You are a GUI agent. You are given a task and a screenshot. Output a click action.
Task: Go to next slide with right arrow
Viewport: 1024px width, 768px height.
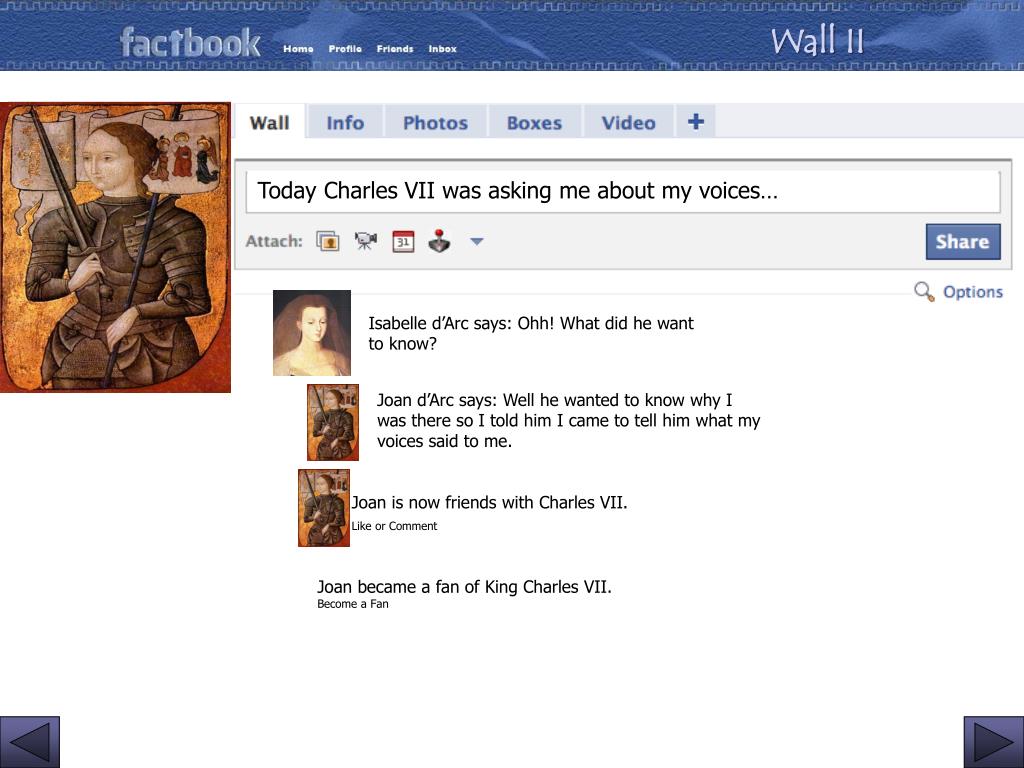click(x=993, y=742)
